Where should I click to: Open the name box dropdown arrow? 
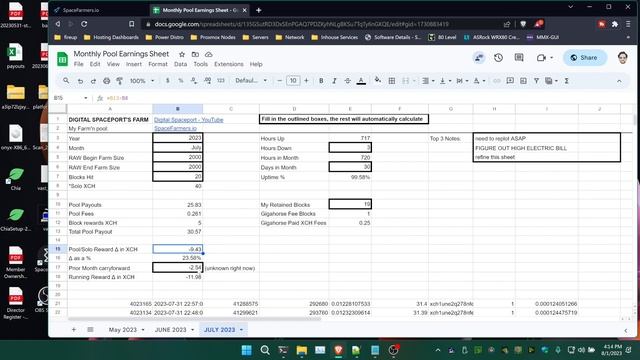(86, 98)
